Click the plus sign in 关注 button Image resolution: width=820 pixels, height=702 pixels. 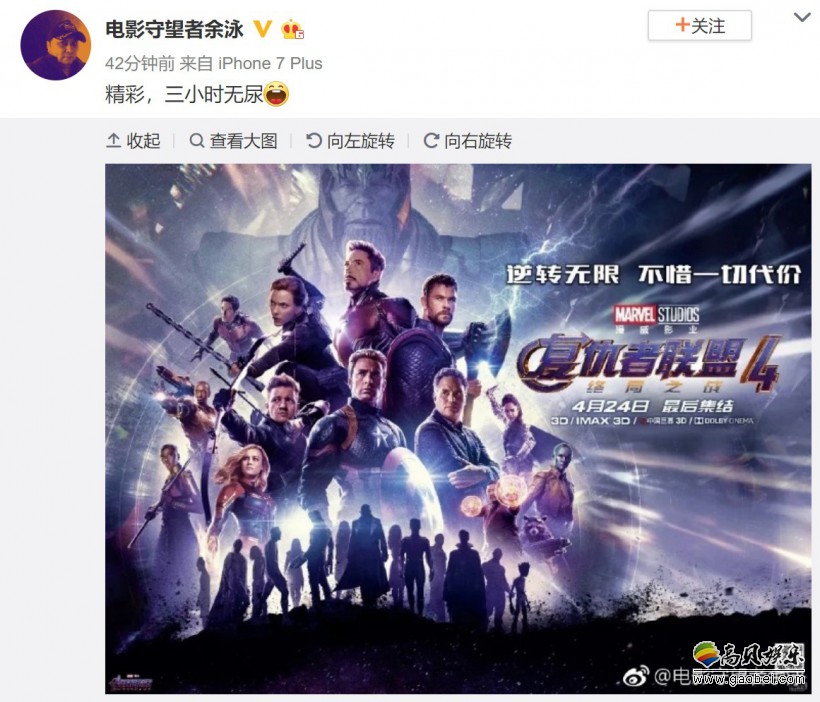[682, 25]
